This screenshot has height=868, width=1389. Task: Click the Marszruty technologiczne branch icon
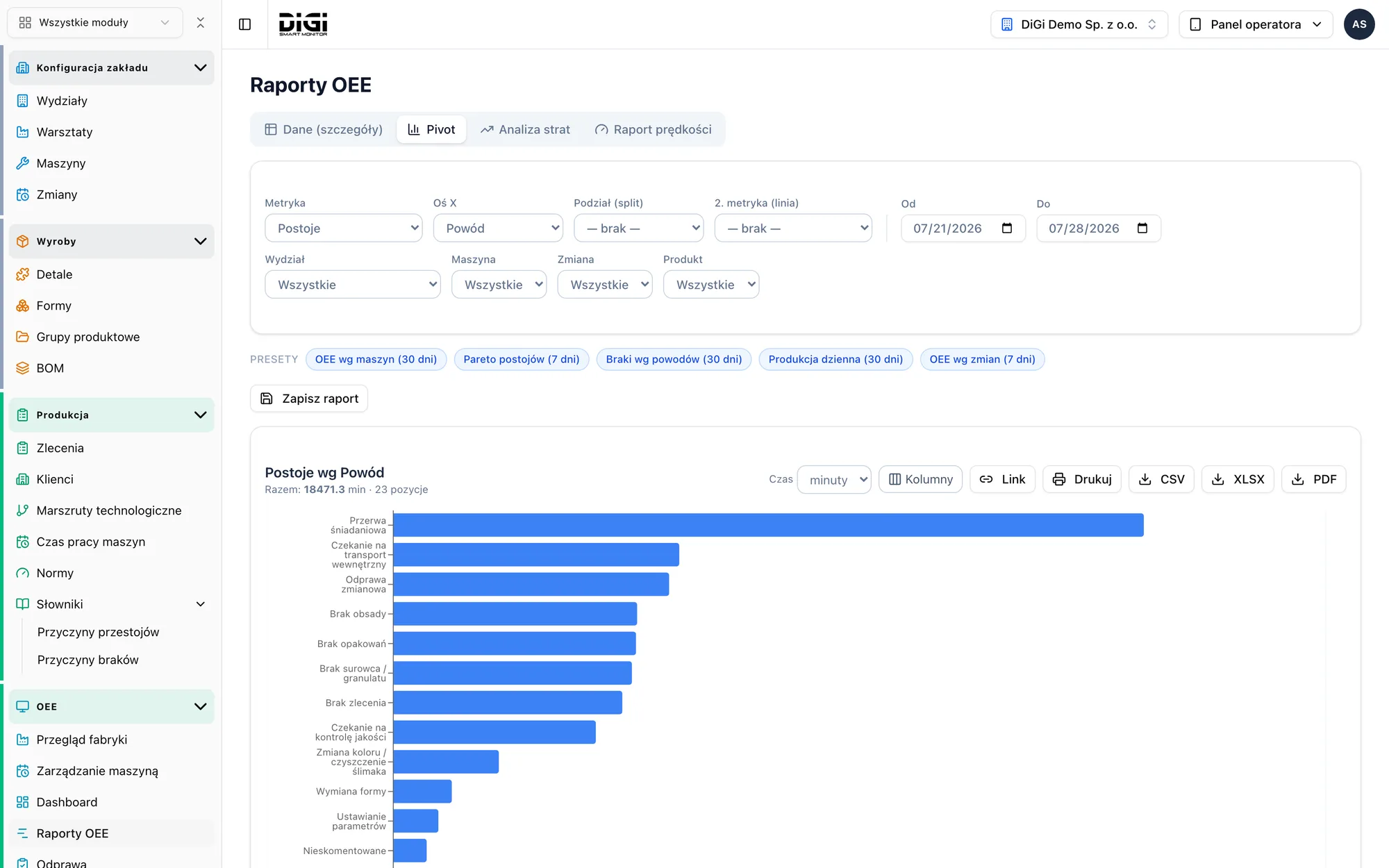pyautogui.click(x=23, y=510)
